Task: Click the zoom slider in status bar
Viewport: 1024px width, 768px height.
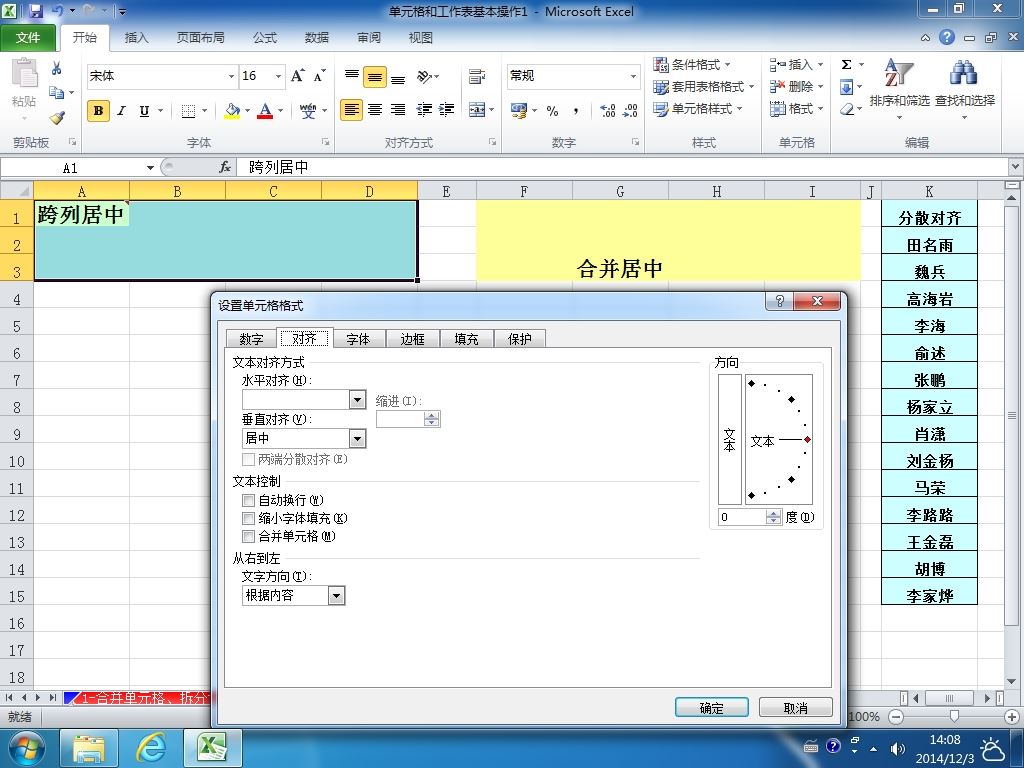Action: tap(955, 717)
